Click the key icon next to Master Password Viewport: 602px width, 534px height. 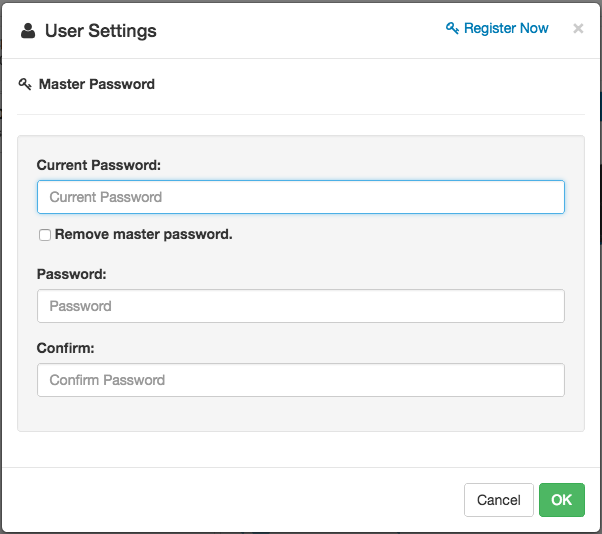pyautogui.click(x=25, y=84)
